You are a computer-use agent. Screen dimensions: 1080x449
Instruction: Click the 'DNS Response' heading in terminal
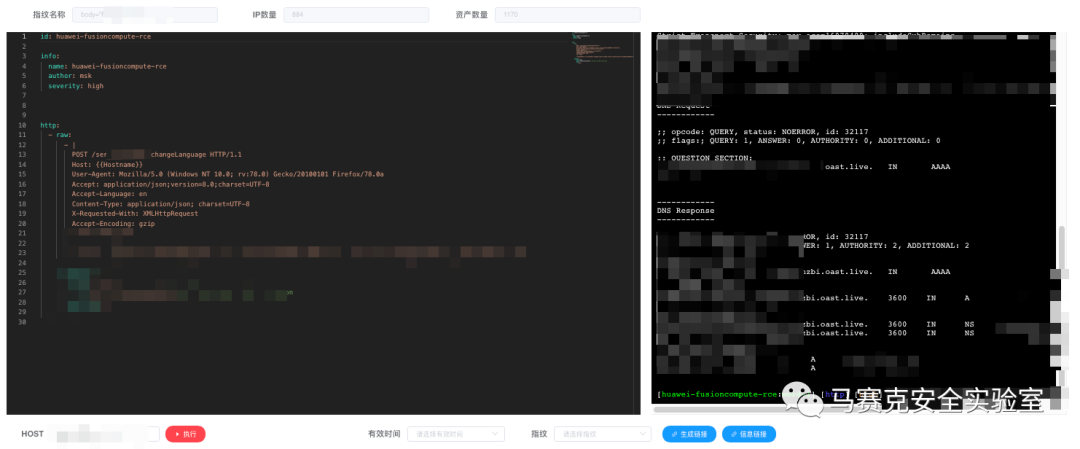pyautogui.click(x=685, y=210)
